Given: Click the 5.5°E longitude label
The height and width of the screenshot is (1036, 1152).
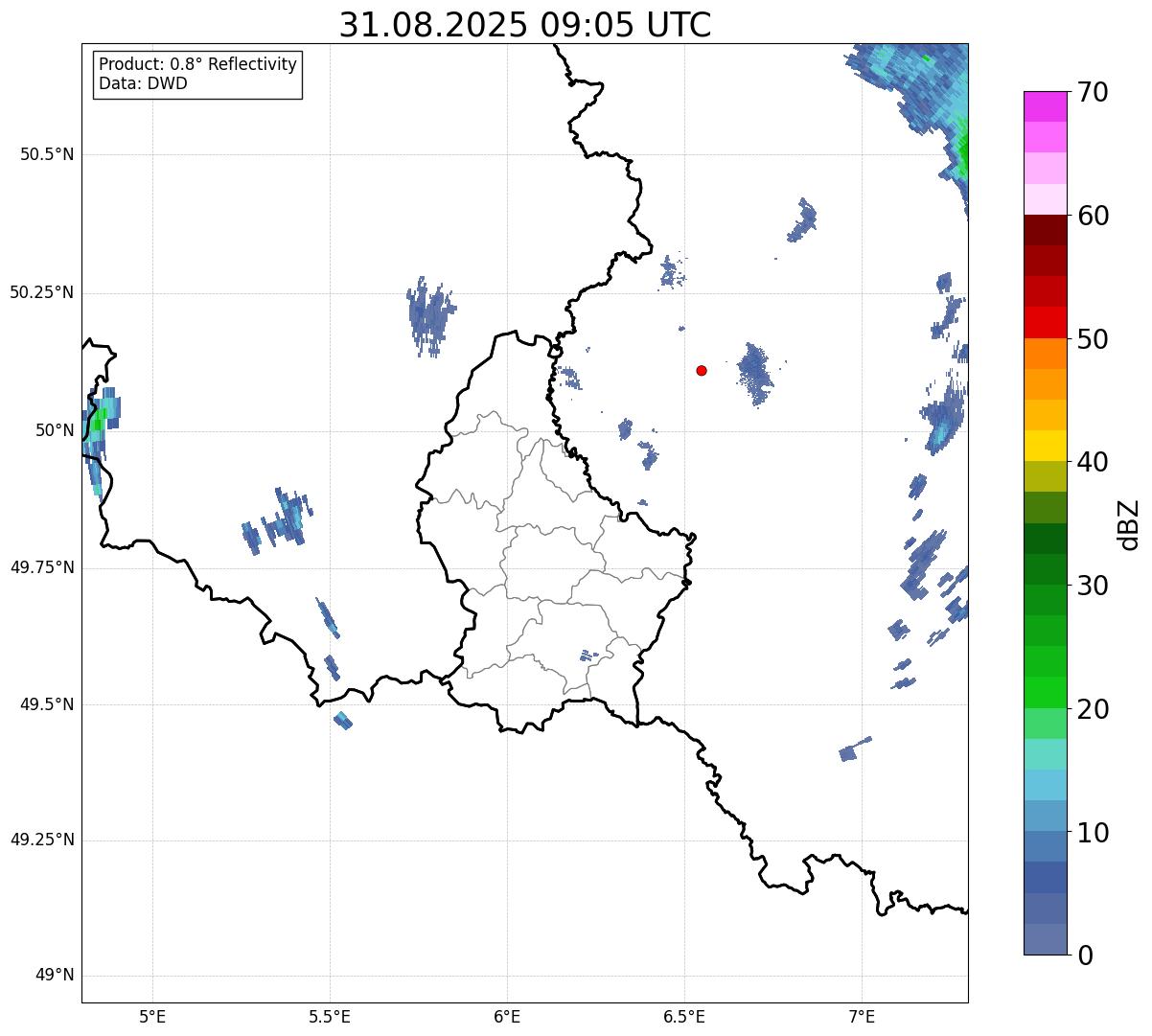Looking at the screenshot, I should [330, 1016].
